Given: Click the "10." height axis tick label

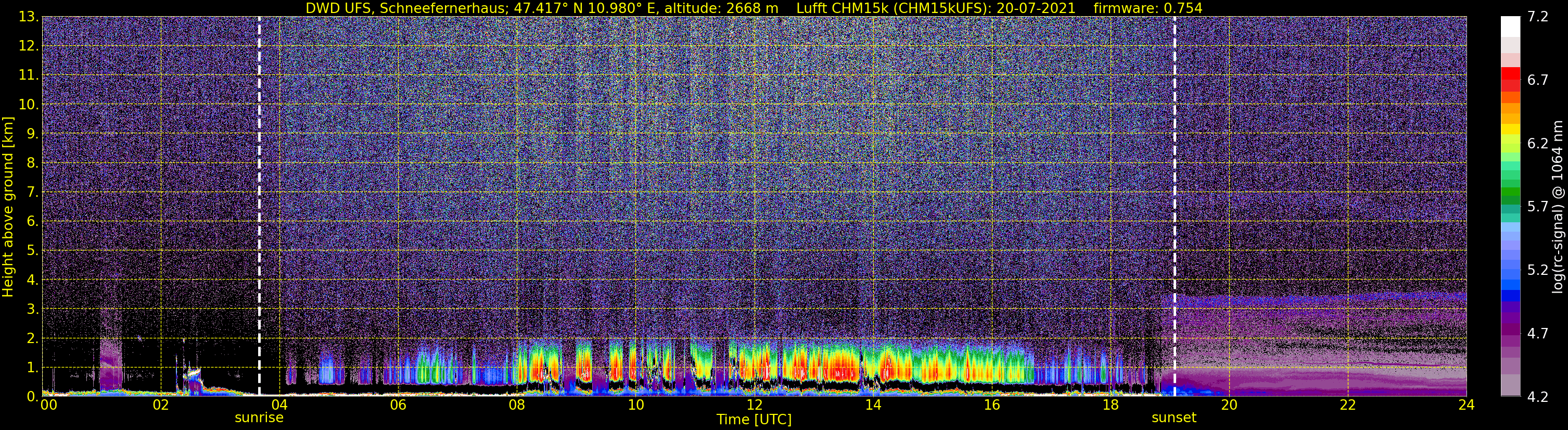Looking at the screenshot, I should click(29, 104).
